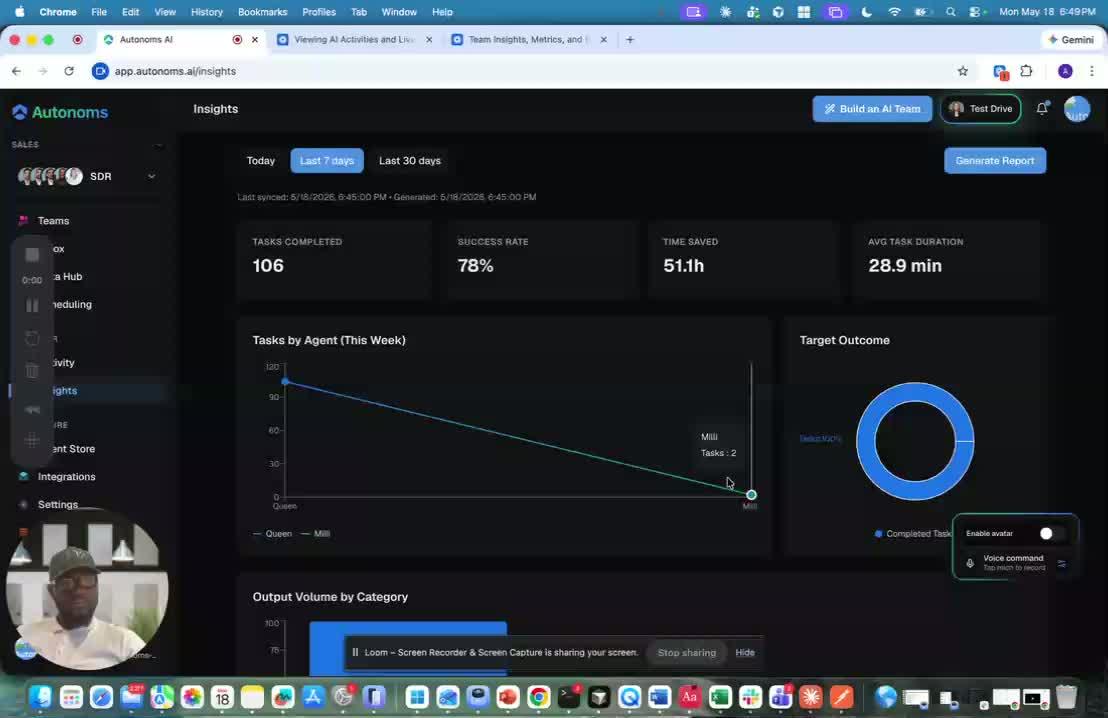Open Chrome from the dock
This screenshot has width=1108, height=718.
[538, 698]
